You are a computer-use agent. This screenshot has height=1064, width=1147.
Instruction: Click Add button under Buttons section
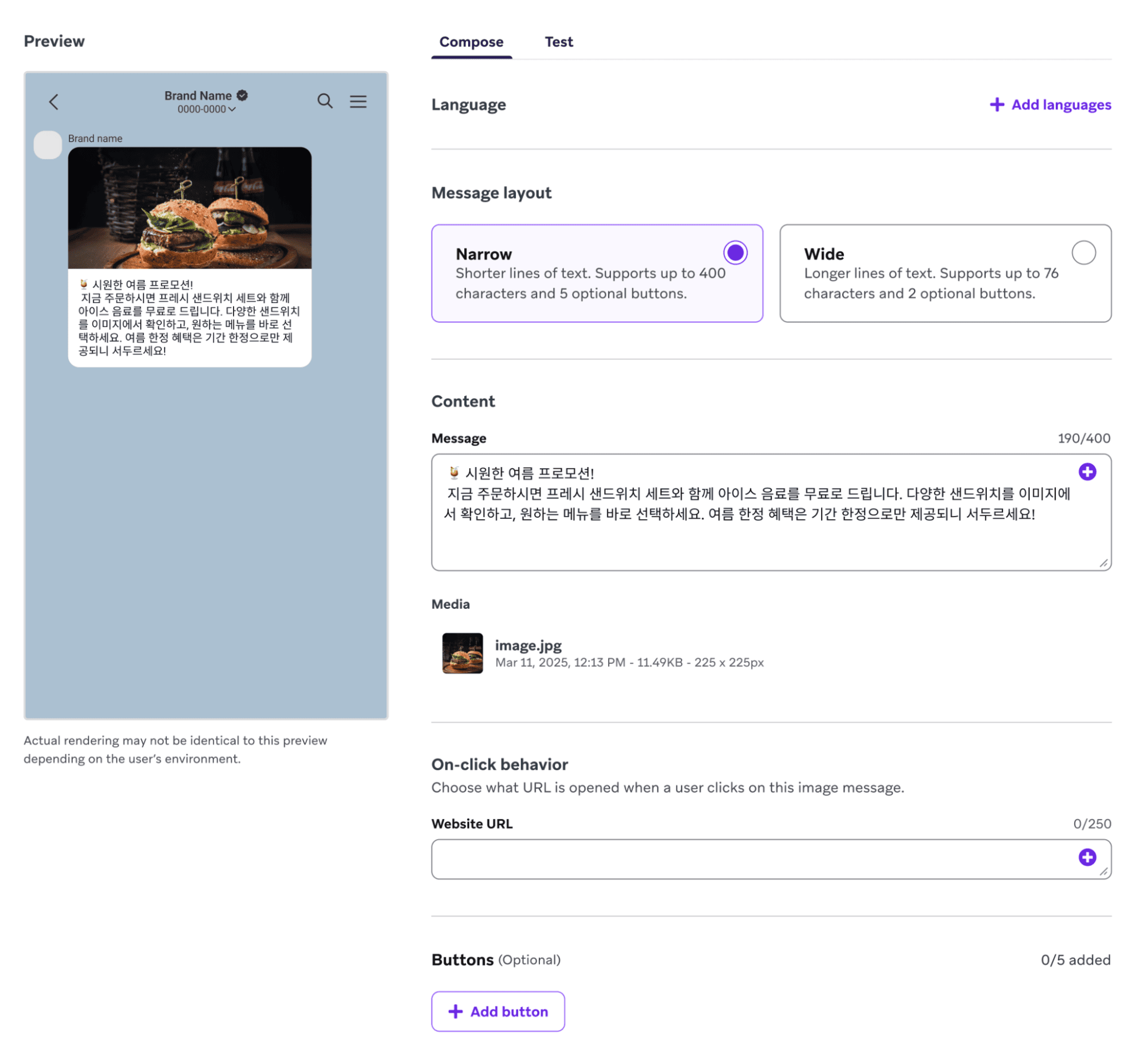point(498,1012)
